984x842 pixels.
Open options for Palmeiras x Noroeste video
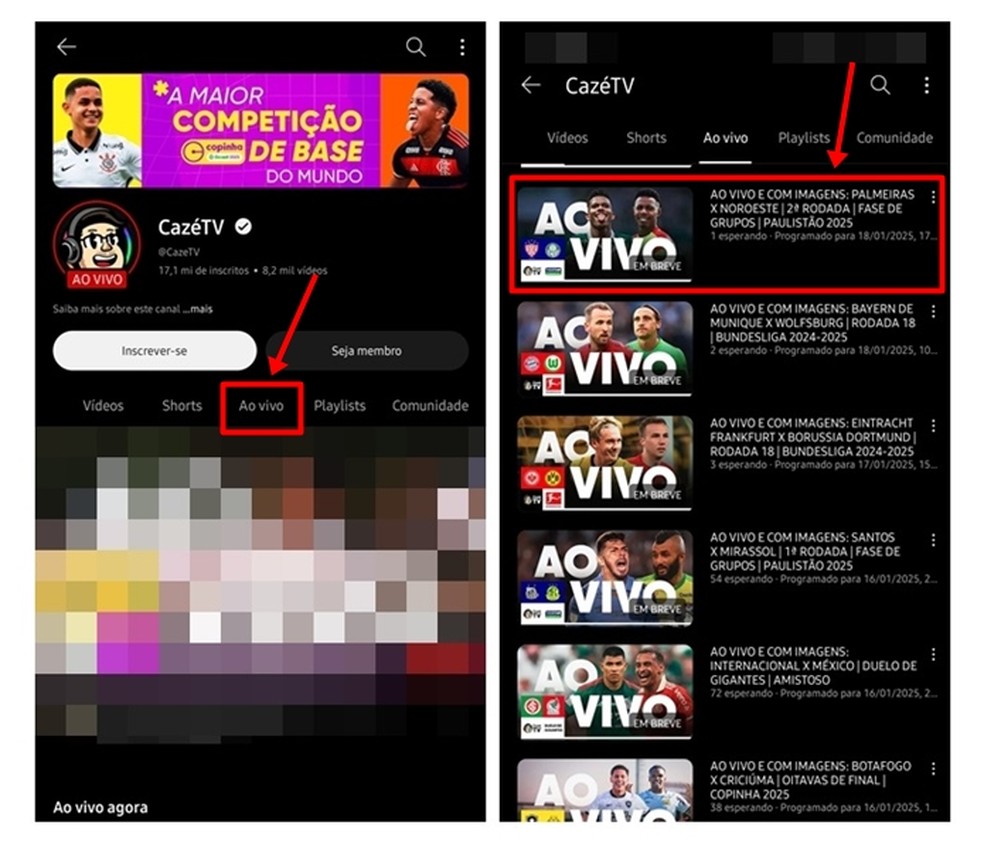click(x=933, y=197)
